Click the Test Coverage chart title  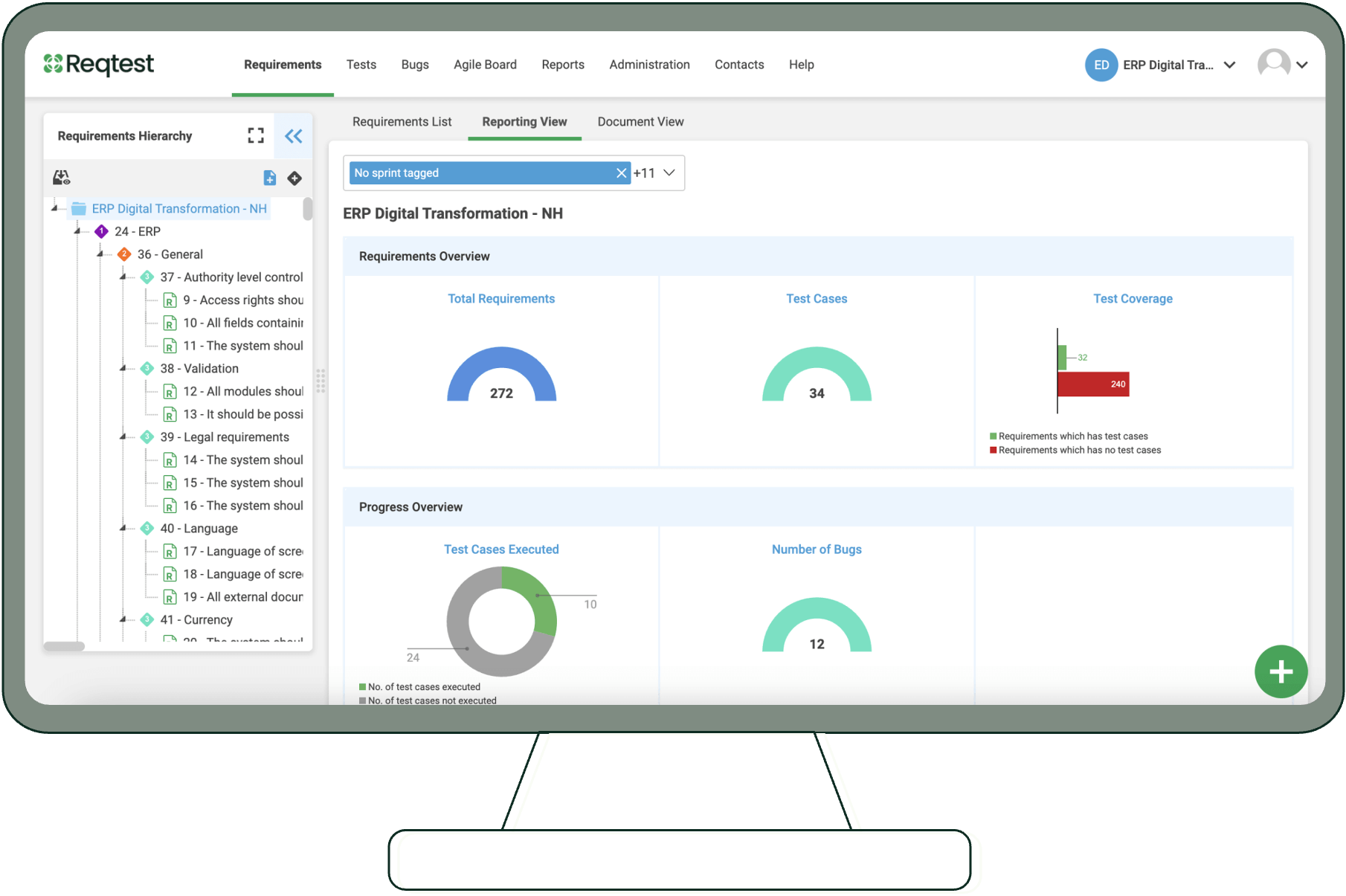[x=1133, y=299]
